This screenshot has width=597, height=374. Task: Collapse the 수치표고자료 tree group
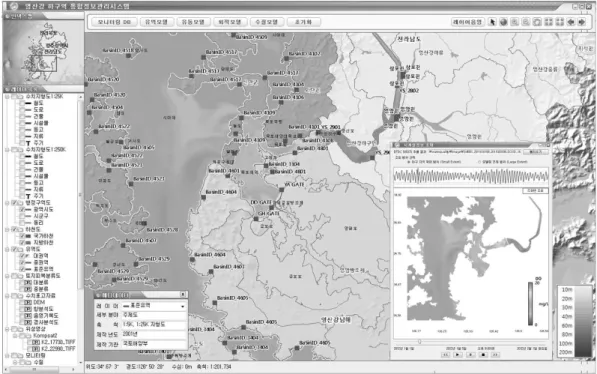point(7,296)
